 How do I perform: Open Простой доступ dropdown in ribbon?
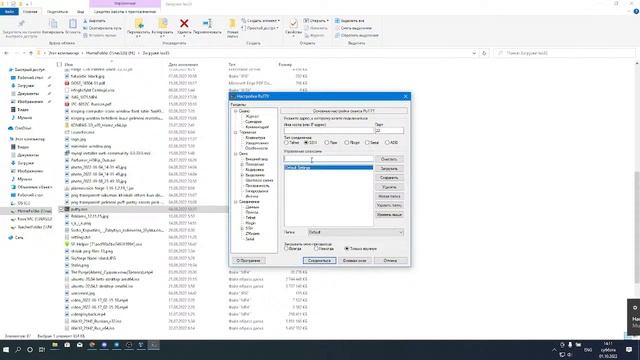tap(260, 28)
